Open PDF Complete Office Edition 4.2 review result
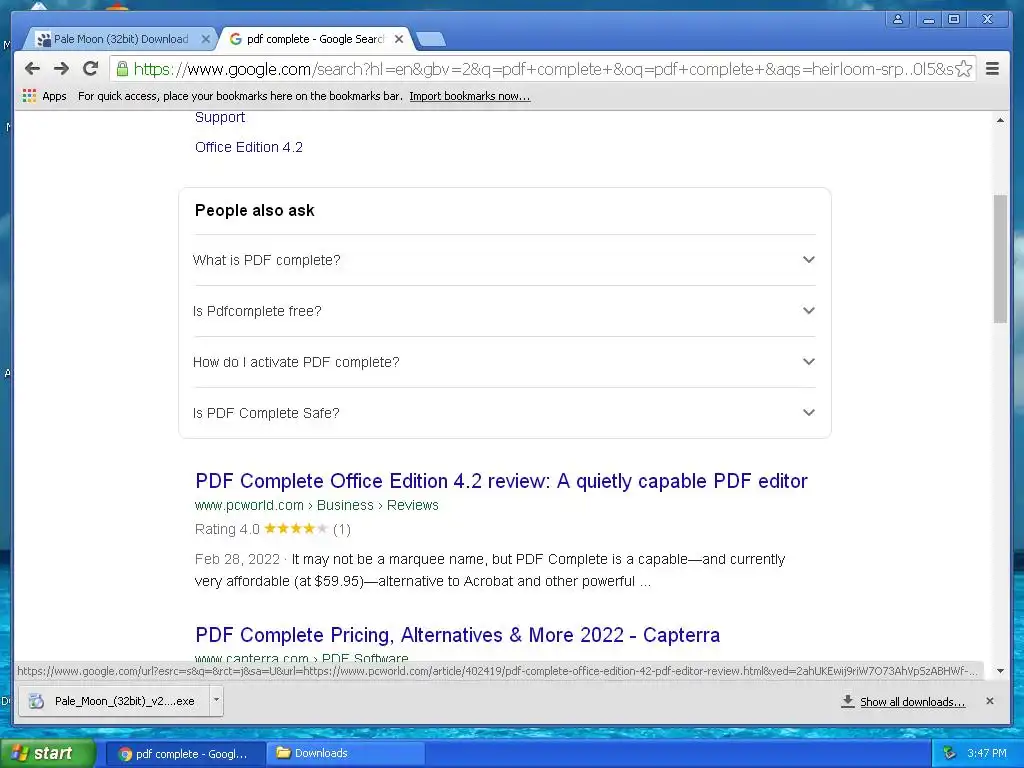The image size is (1024, 768). (501, 481)
